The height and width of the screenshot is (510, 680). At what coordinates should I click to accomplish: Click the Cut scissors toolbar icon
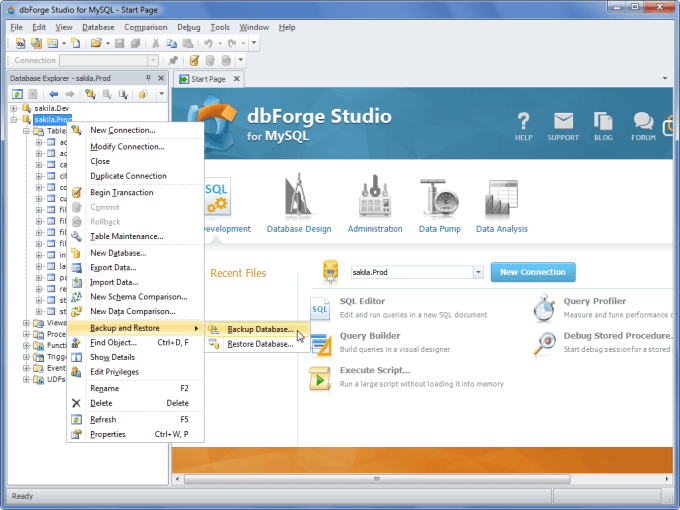tap(155, 43)
